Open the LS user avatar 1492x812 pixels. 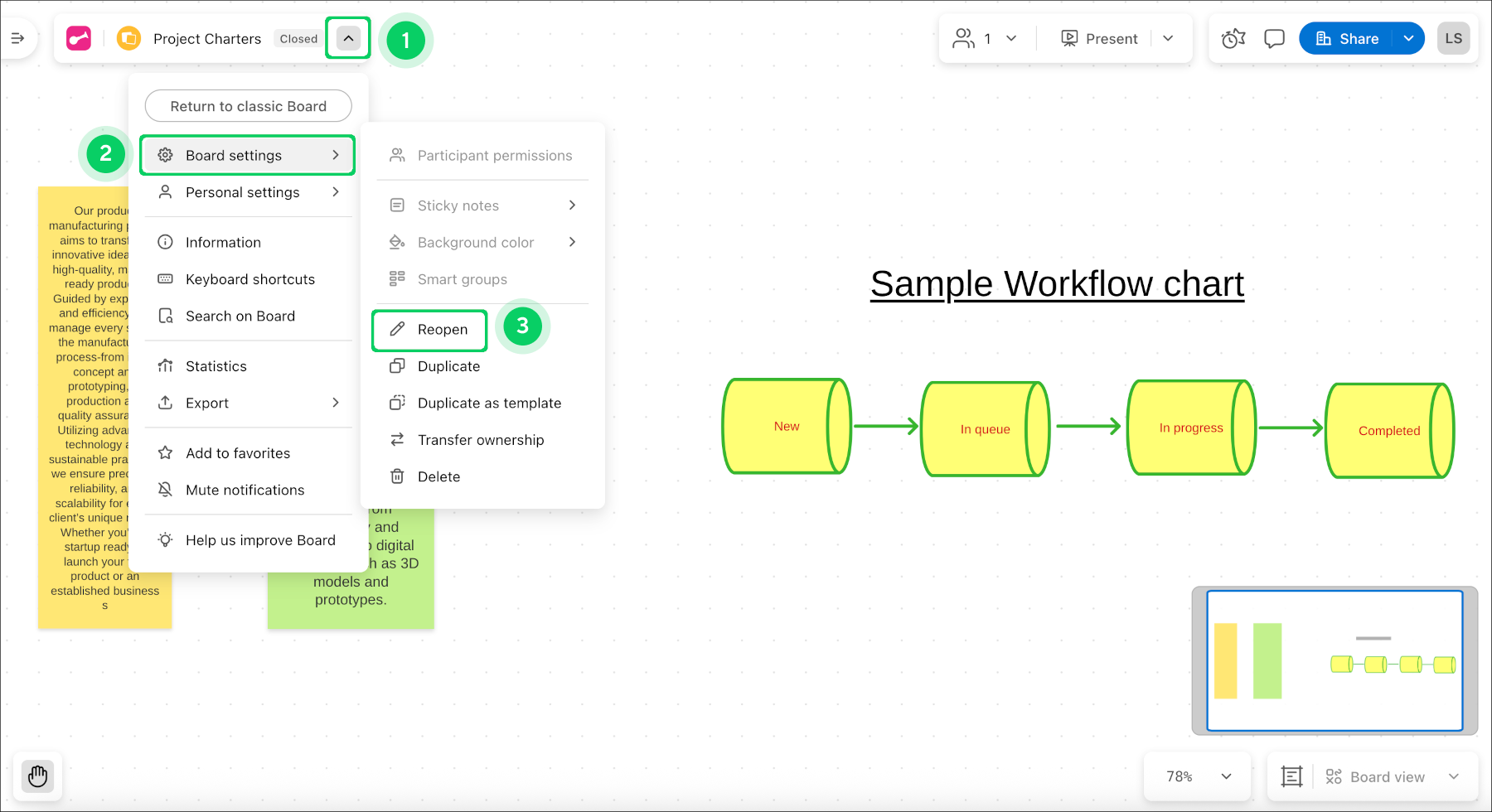point(1453,39)
